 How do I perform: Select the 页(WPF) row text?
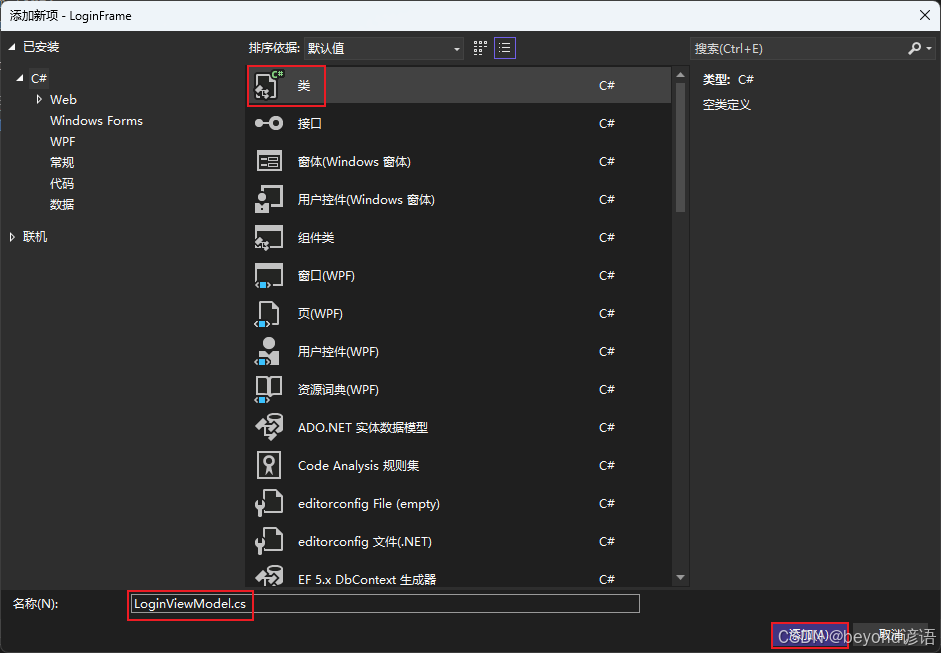coord(320,313)
